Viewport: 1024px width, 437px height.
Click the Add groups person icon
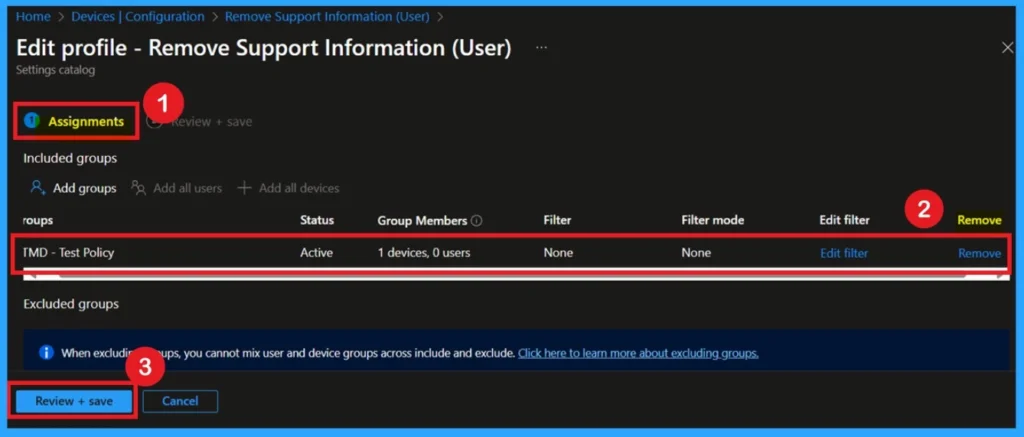(38, 188)
